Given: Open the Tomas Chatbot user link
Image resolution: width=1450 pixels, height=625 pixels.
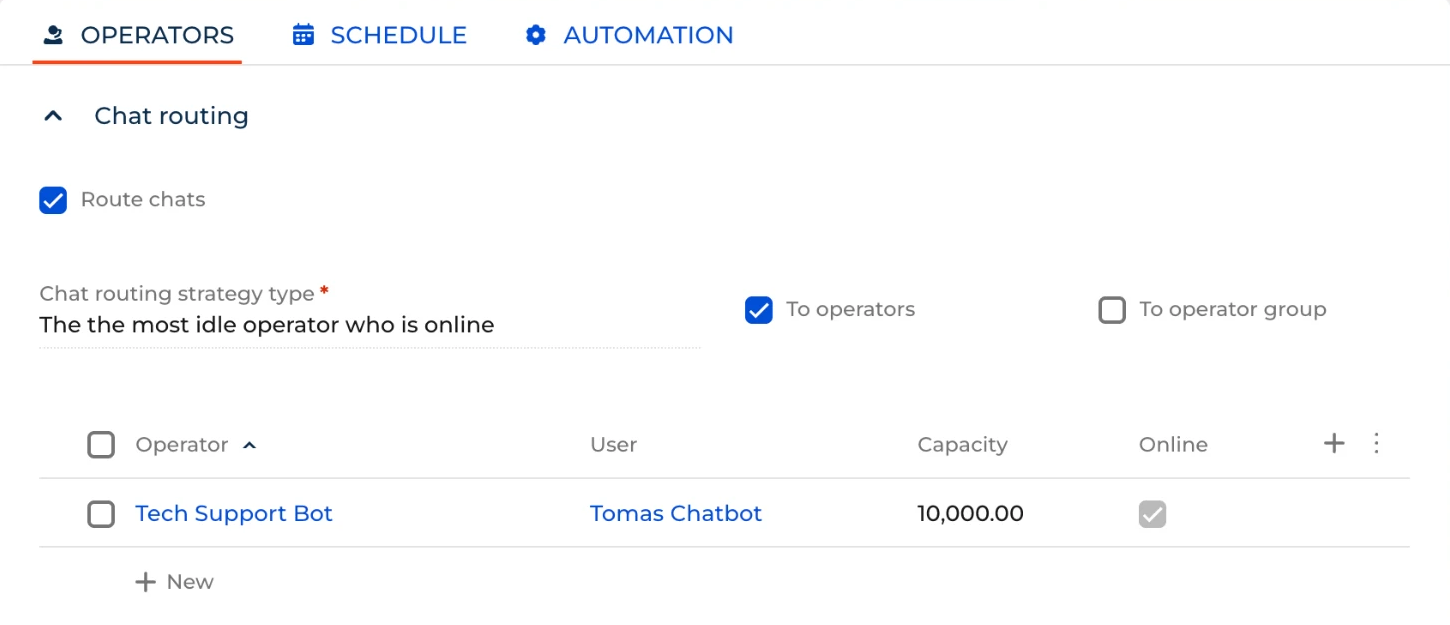Looking at the screenshot, I should click(676, 514).
